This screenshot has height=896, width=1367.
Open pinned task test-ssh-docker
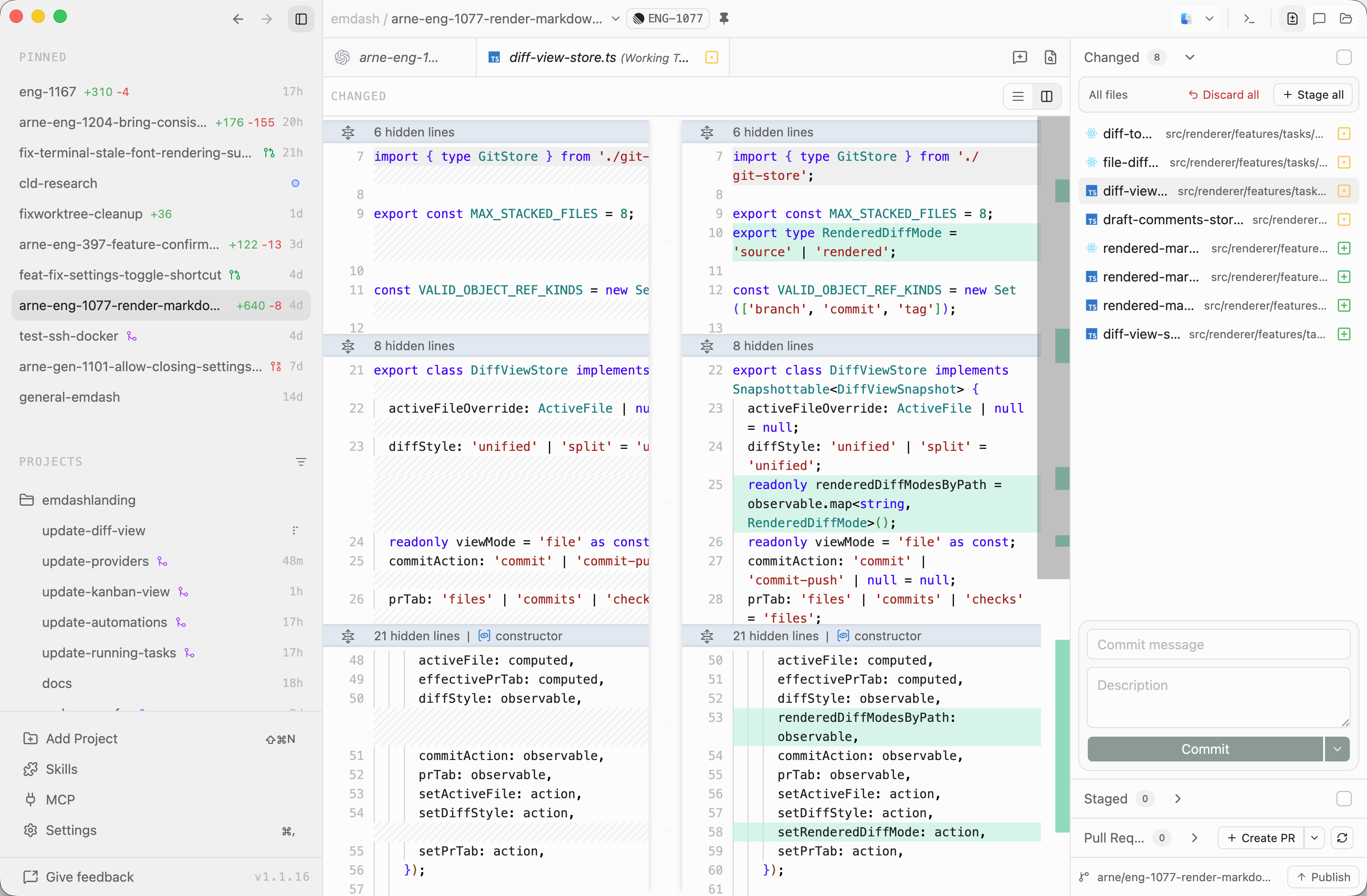[x=161, y=336]
